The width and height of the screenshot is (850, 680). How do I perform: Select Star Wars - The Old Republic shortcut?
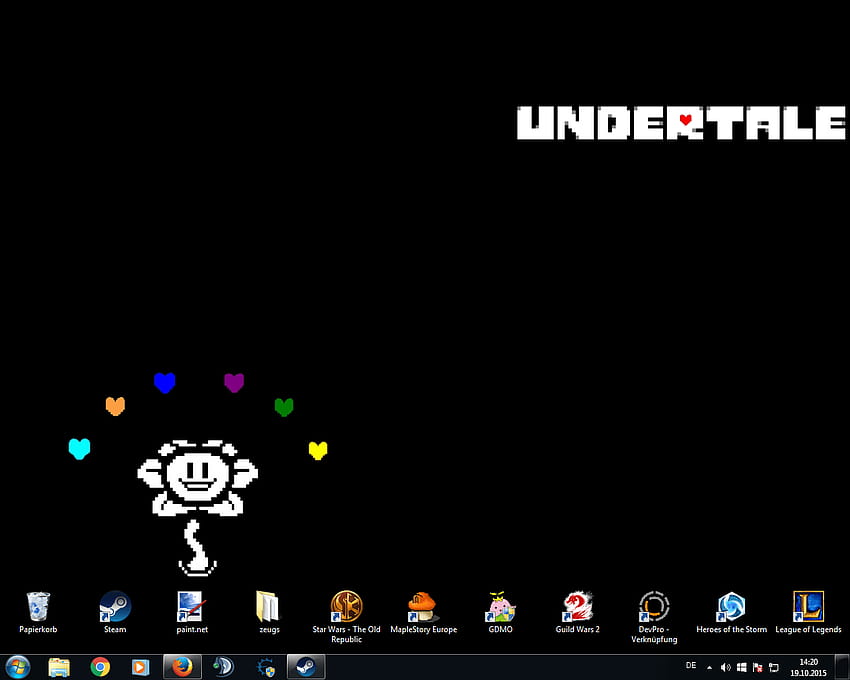click(346, 617)
